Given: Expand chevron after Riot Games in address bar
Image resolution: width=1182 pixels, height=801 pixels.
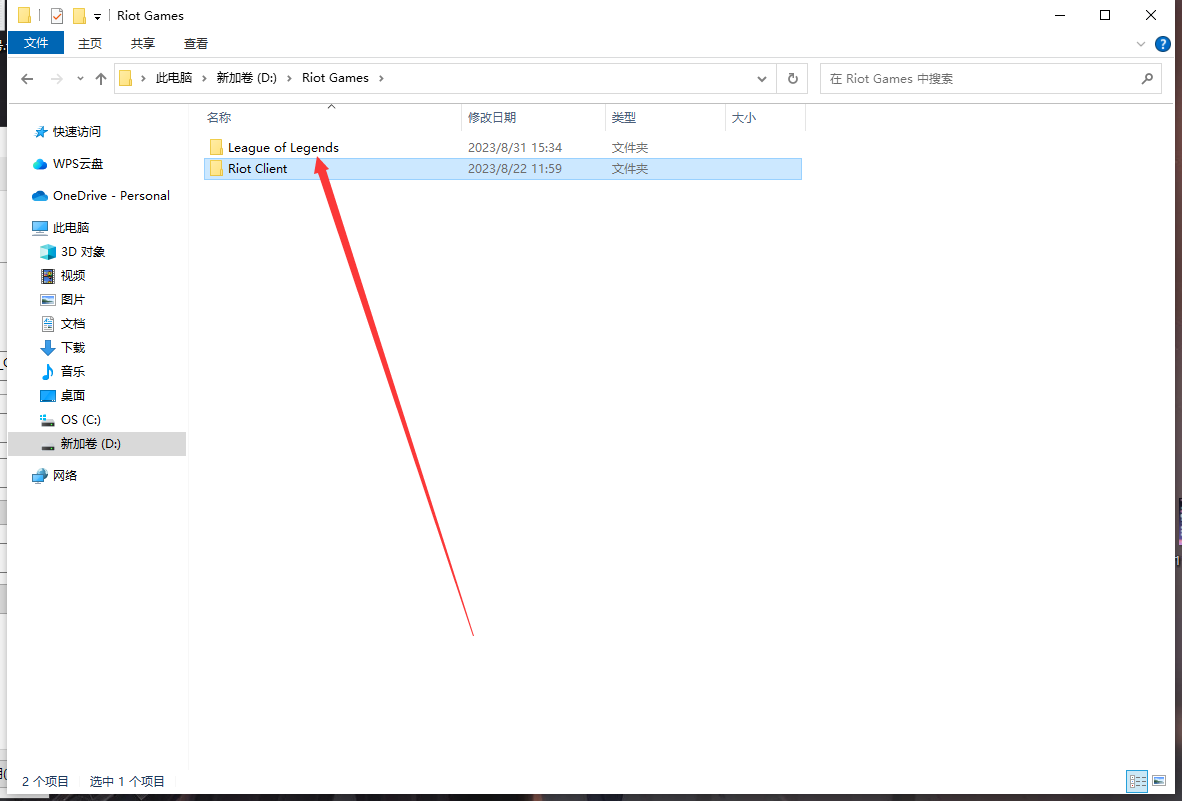Looking at the screenshot, I should tap(381, 78).
